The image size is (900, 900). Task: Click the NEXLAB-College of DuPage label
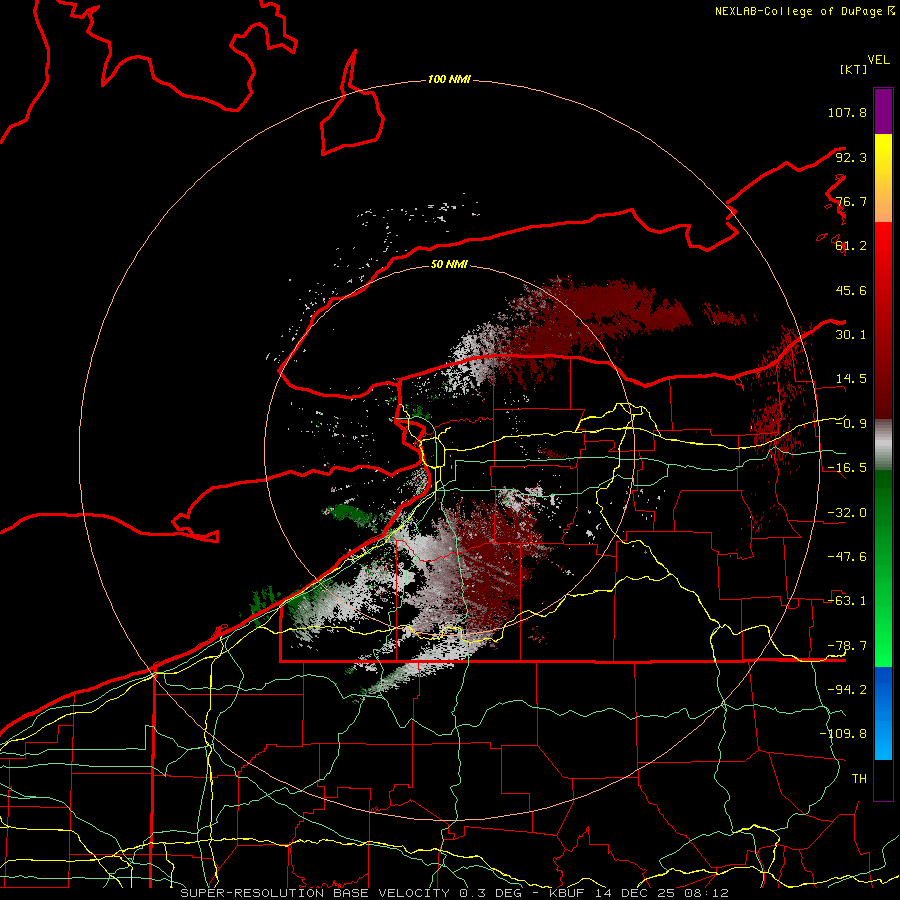pyautogui.click(x=804, y=11)
